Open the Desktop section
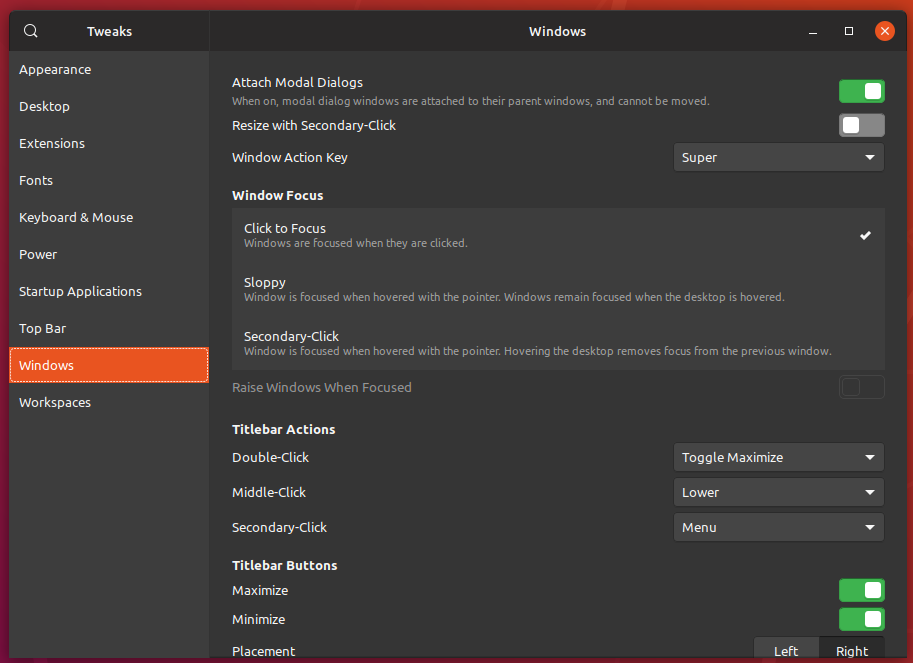The height and width of the screenshot is (663, 913). (109, 107)
